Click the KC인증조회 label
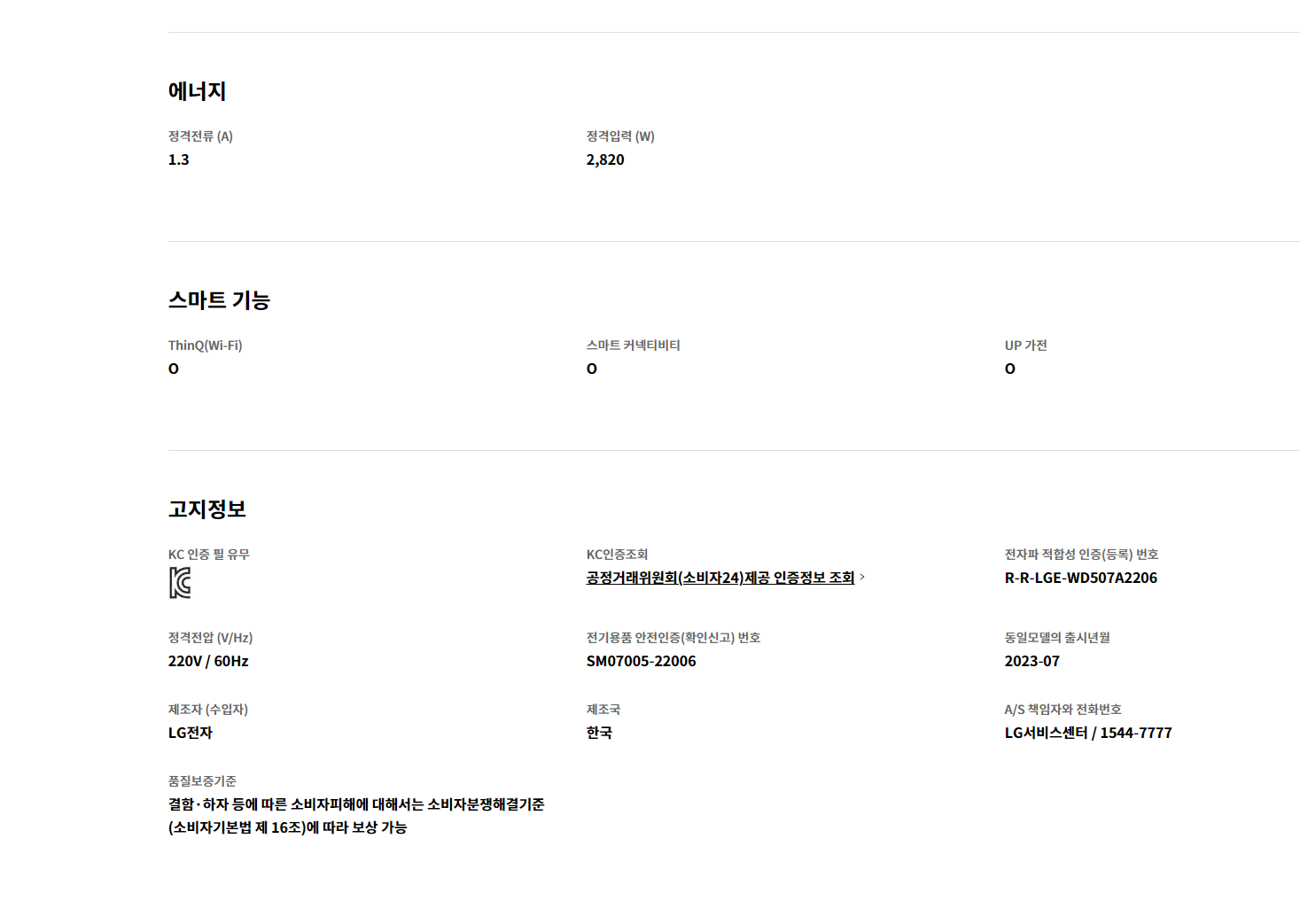 coord(617,555)
